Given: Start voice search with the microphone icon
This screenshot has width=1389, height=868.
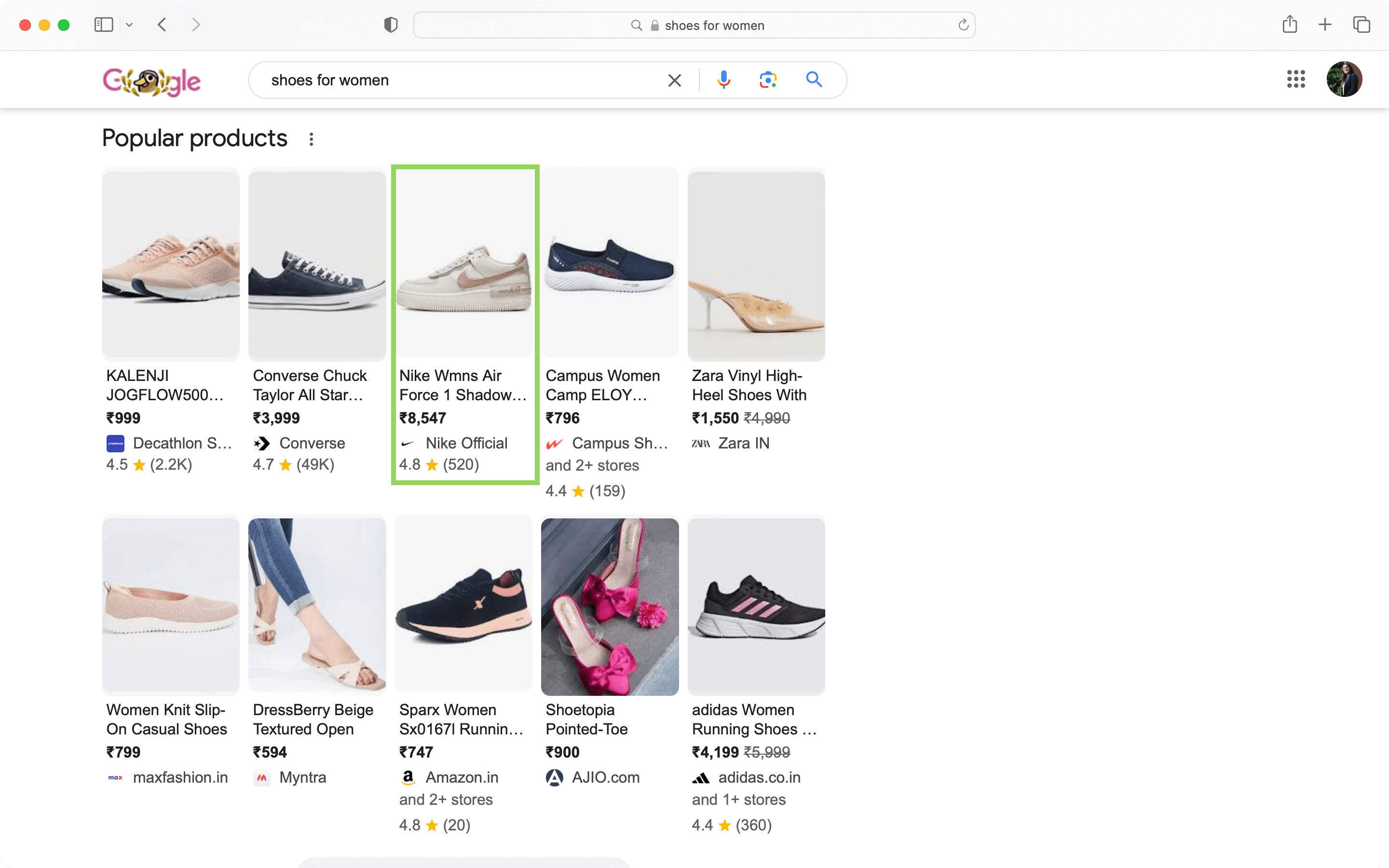Looking at the screenshot, I should [x=723, y=79].
